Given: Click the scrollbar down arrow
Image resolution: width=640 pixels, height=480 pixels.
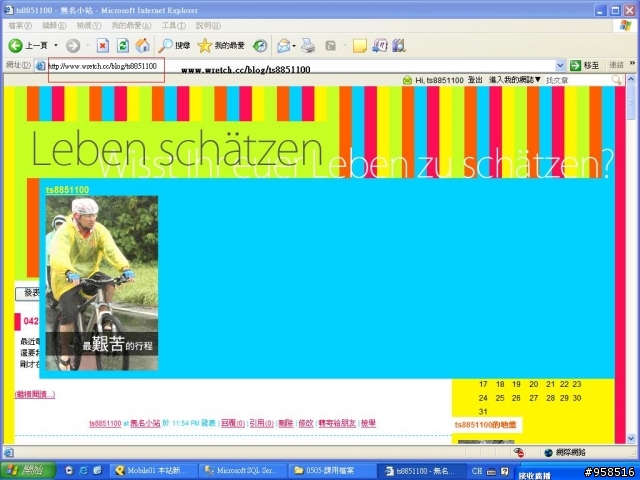Looking at the screenshot, I should tap(631, 439).
